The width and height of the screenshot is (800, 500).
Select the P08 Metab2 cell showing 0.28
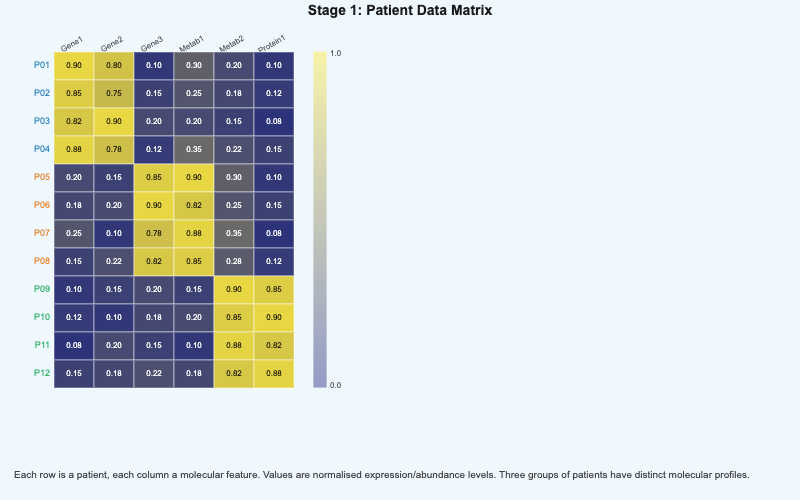point(234,261)
